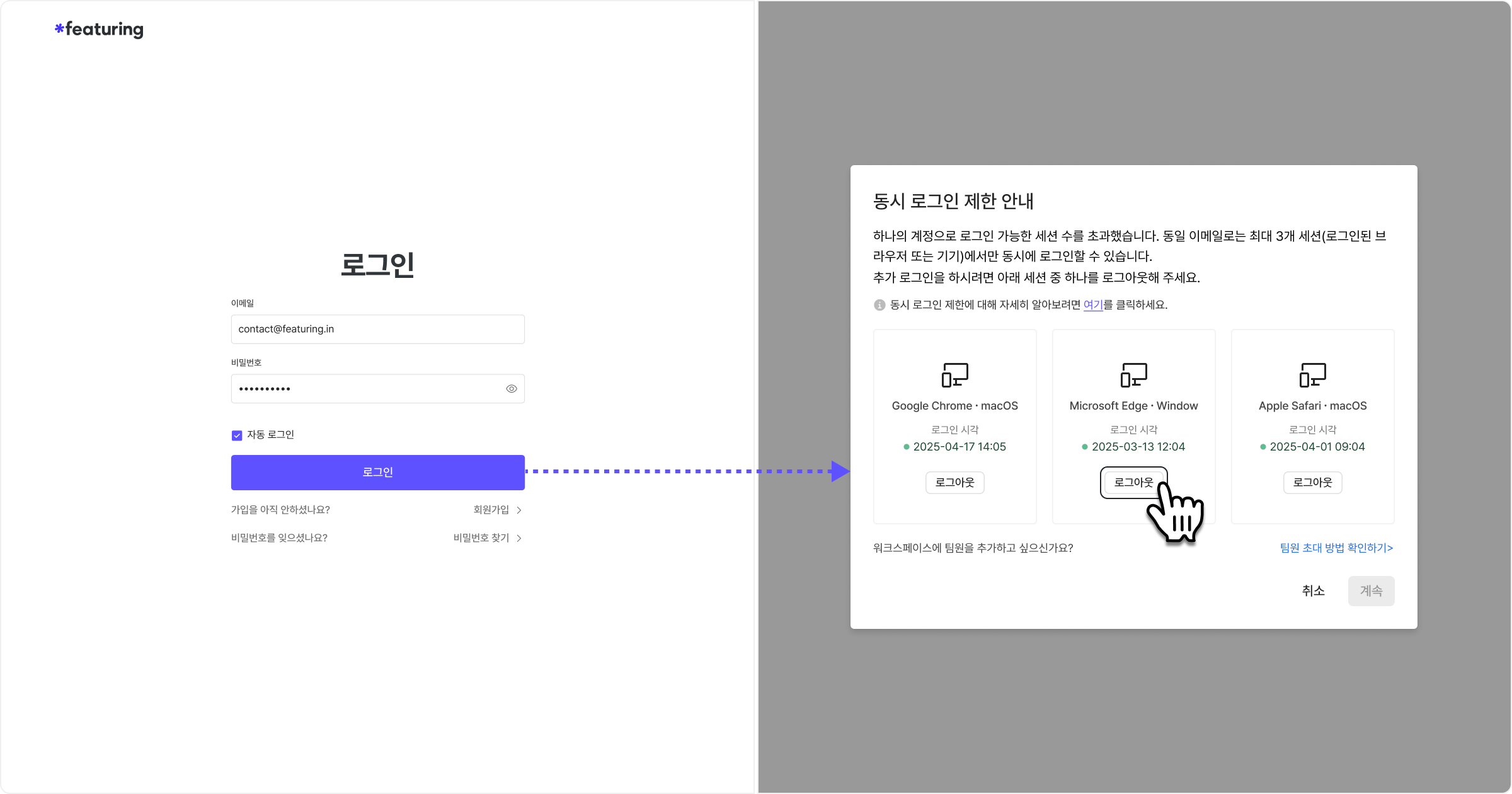
Task: Click the 계속 button
Action: pos(1371,591)
